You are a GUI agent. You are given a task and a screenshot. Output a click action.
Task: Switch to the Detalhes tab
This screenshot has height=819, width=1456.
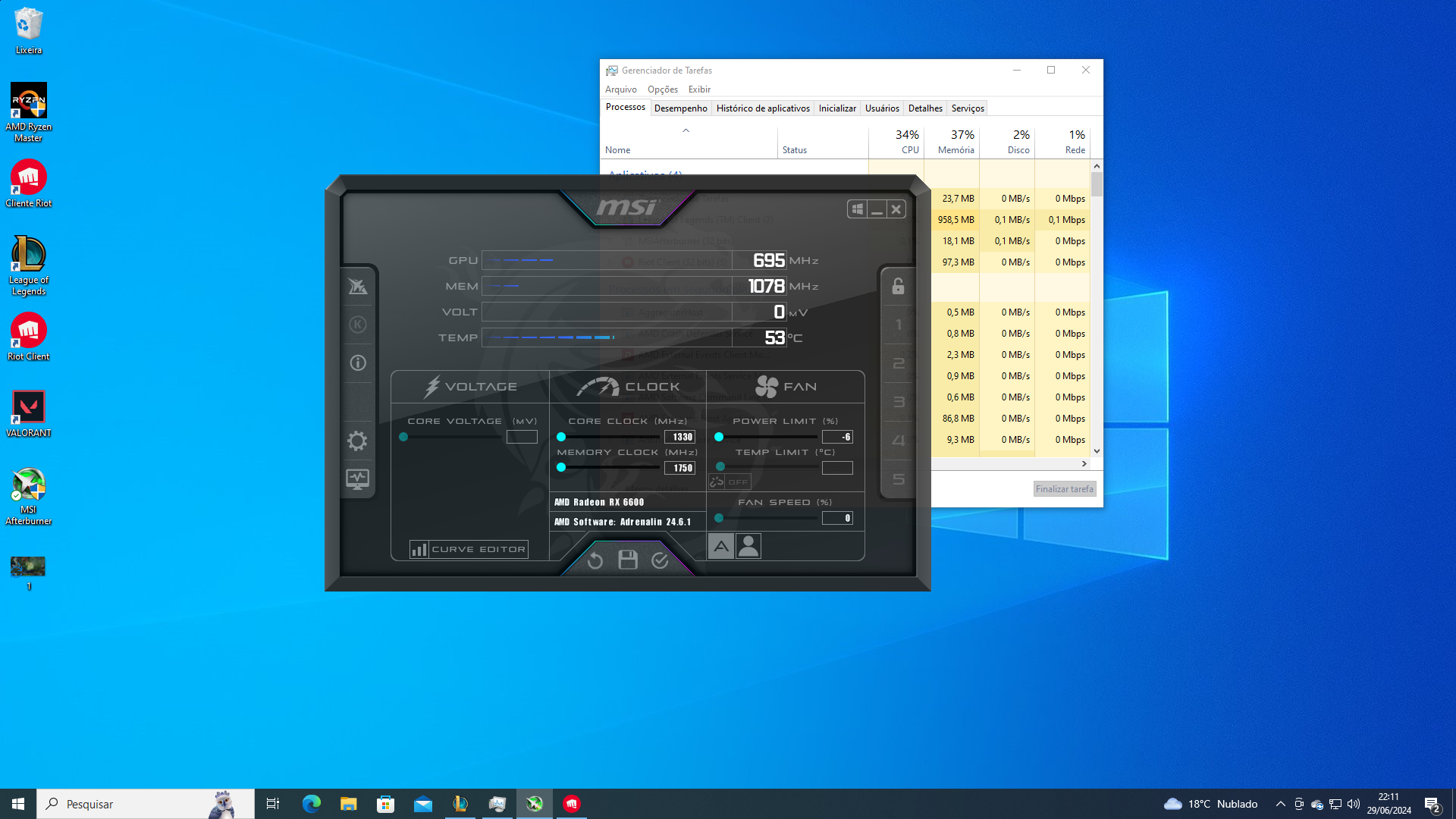pos(925,108)
